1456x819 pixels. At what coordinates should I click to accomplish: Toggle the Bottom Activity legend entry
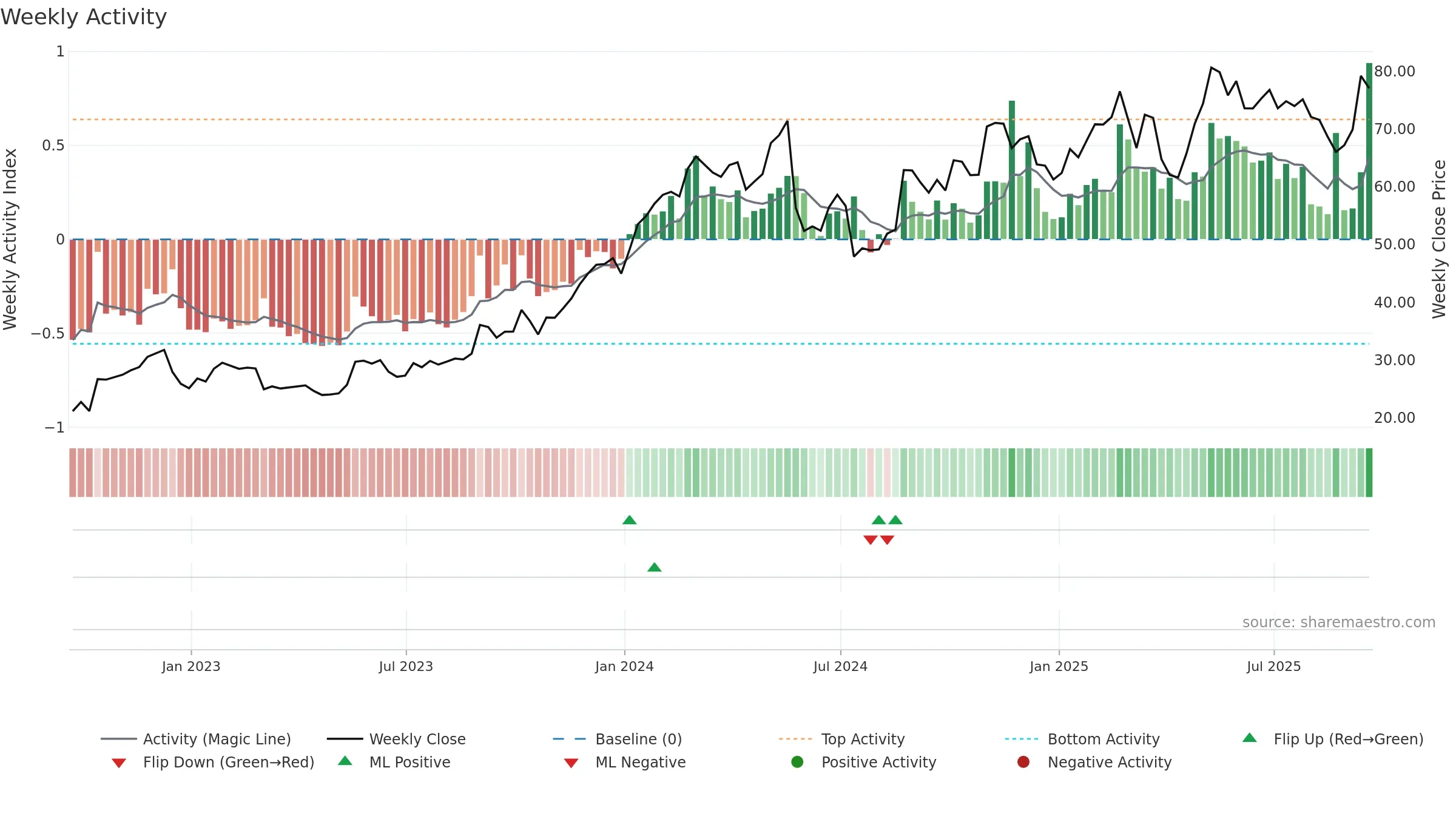coord(1082,739)
